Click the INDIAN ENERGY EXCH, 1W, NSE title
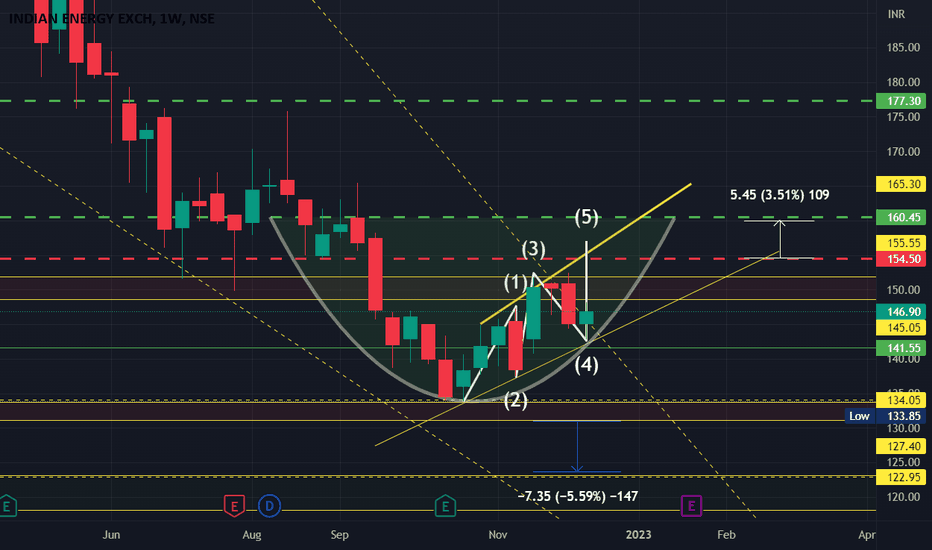This screenshot has width=932, height=550. click(112, 18)
